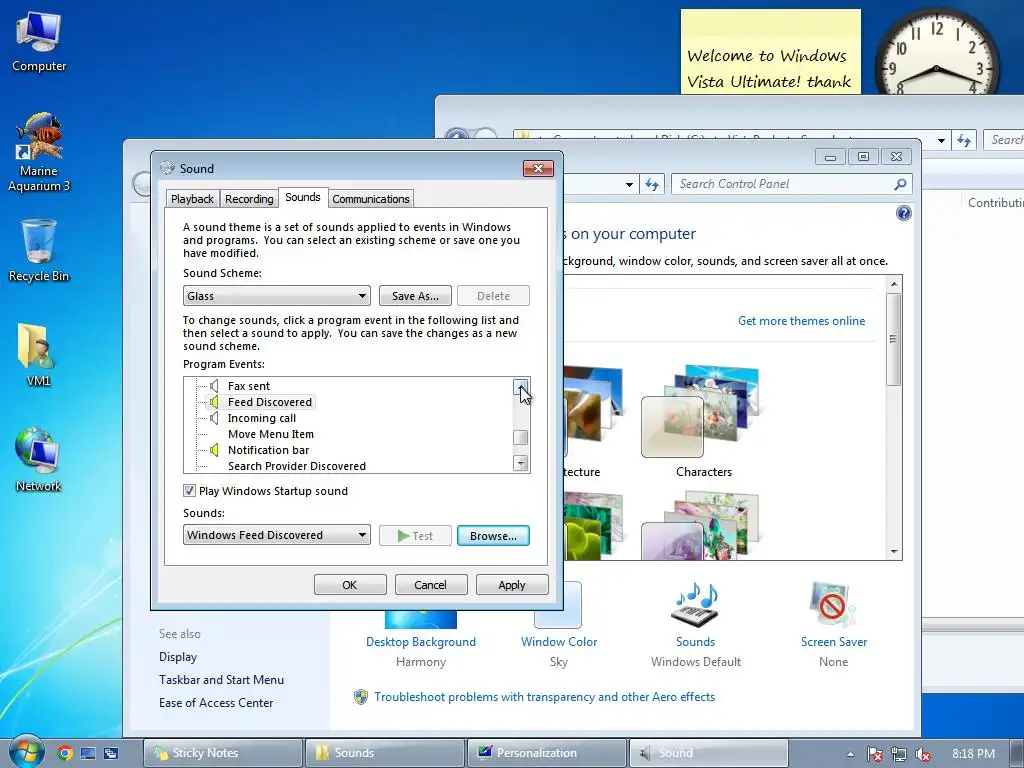
Task: Click the themes list scroll down arrow
Action: point(894,552)
